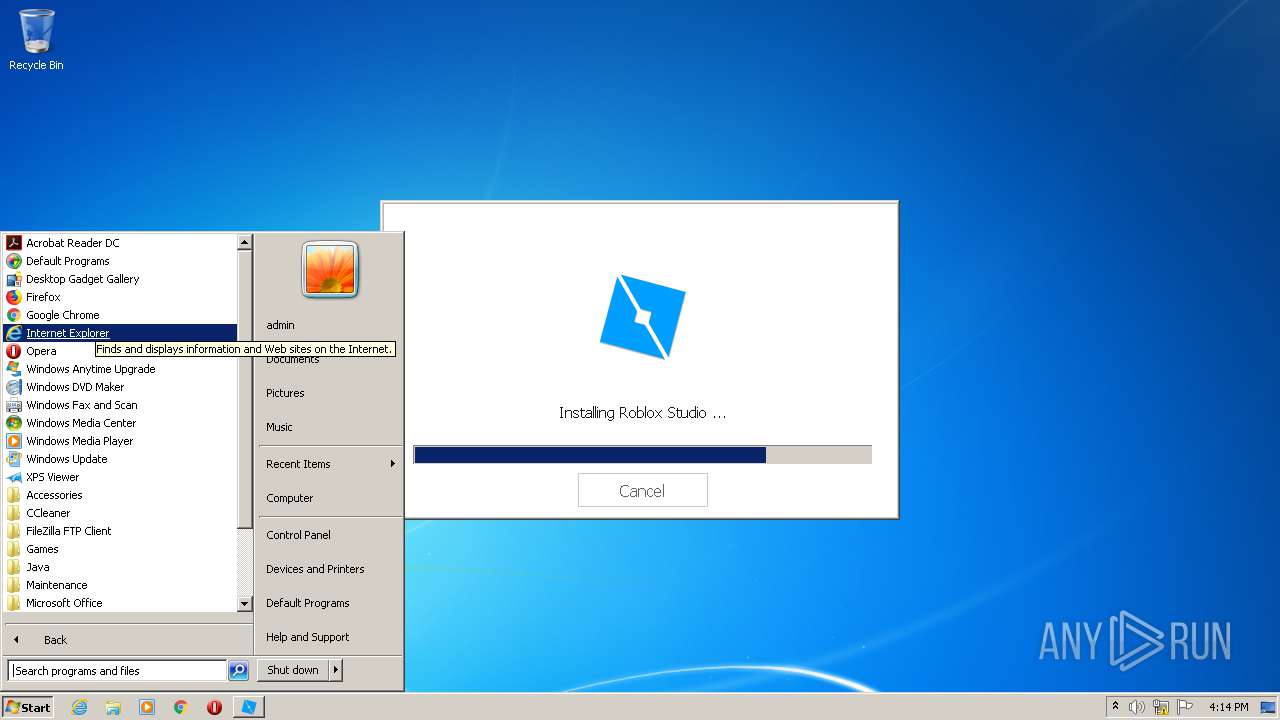
Task: Click the Internet Explorer taskbar icon
Action: (79, 707)
